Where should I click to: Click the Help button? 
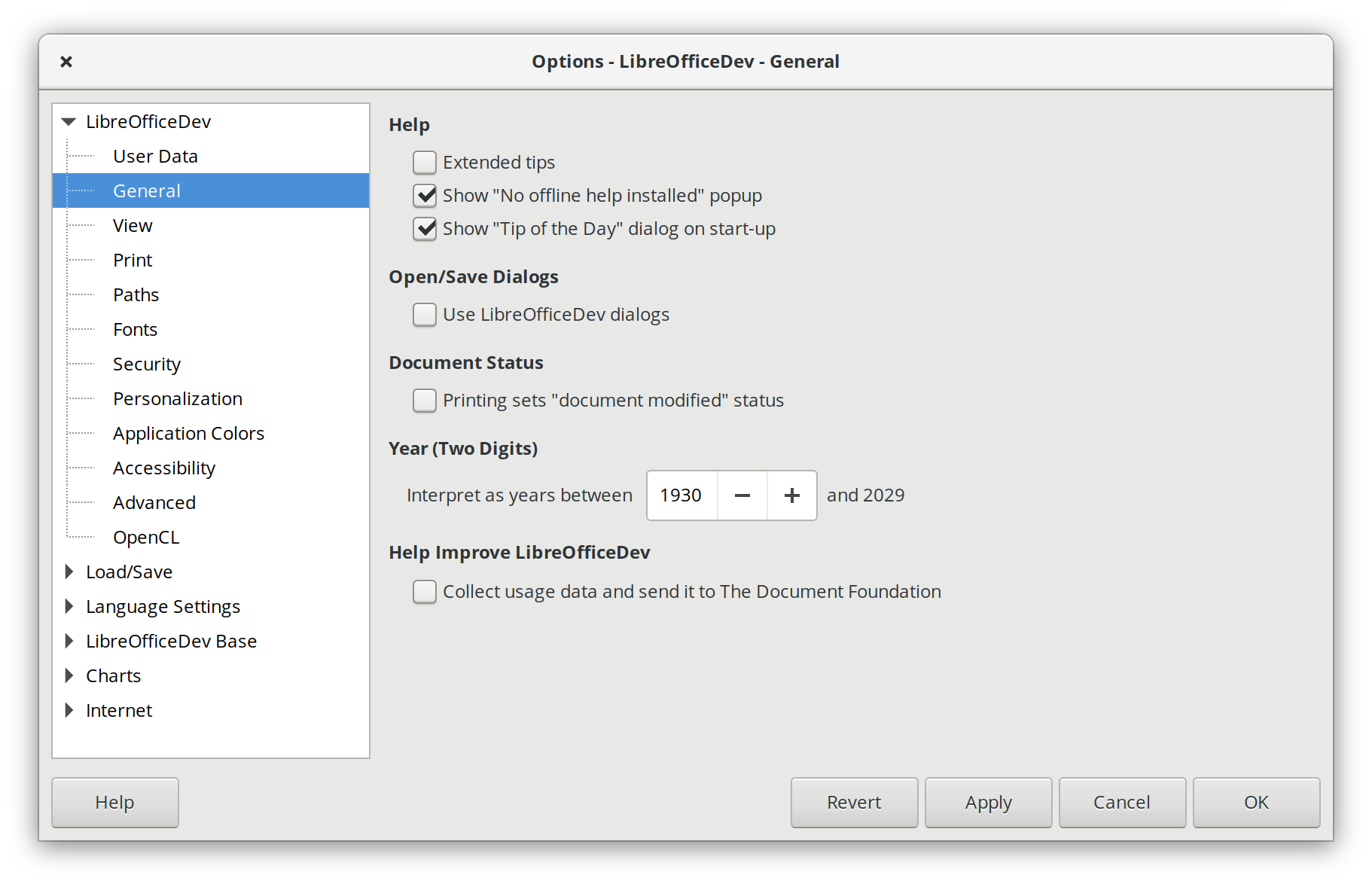point(115,803)
